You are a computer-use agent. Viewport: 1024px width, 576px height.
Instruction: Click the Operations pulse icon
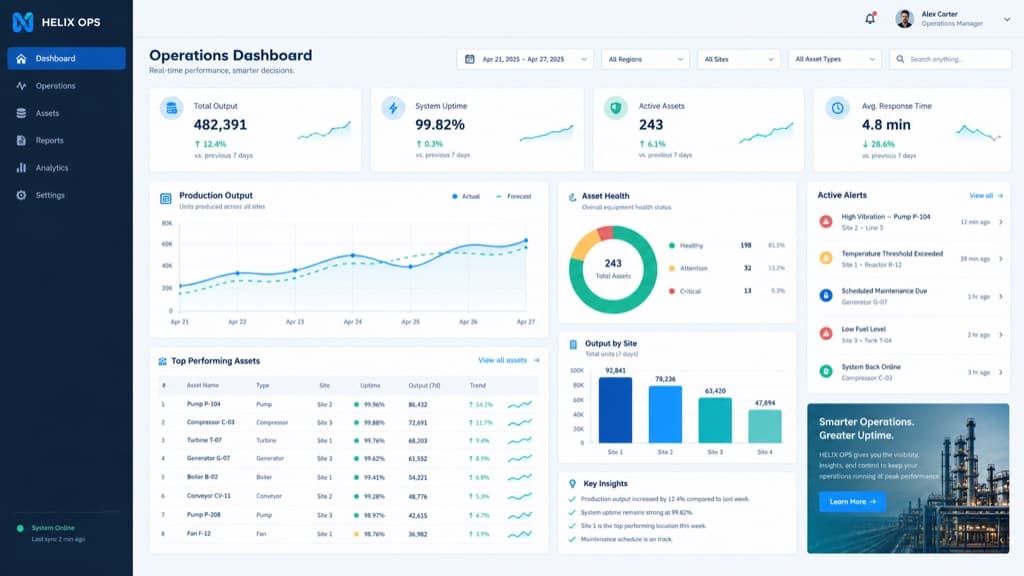click(21, 86)
